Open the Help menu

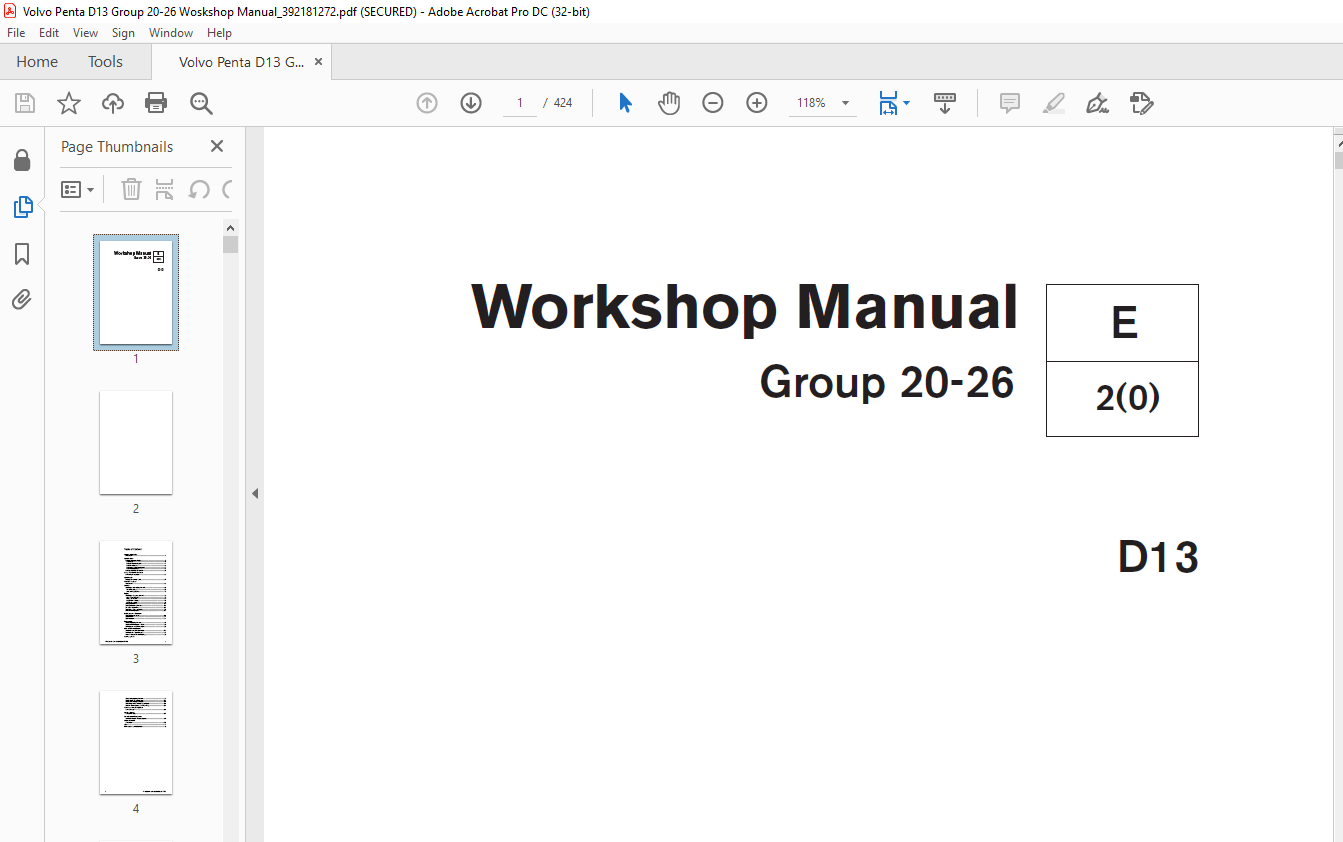coord(219,33)
